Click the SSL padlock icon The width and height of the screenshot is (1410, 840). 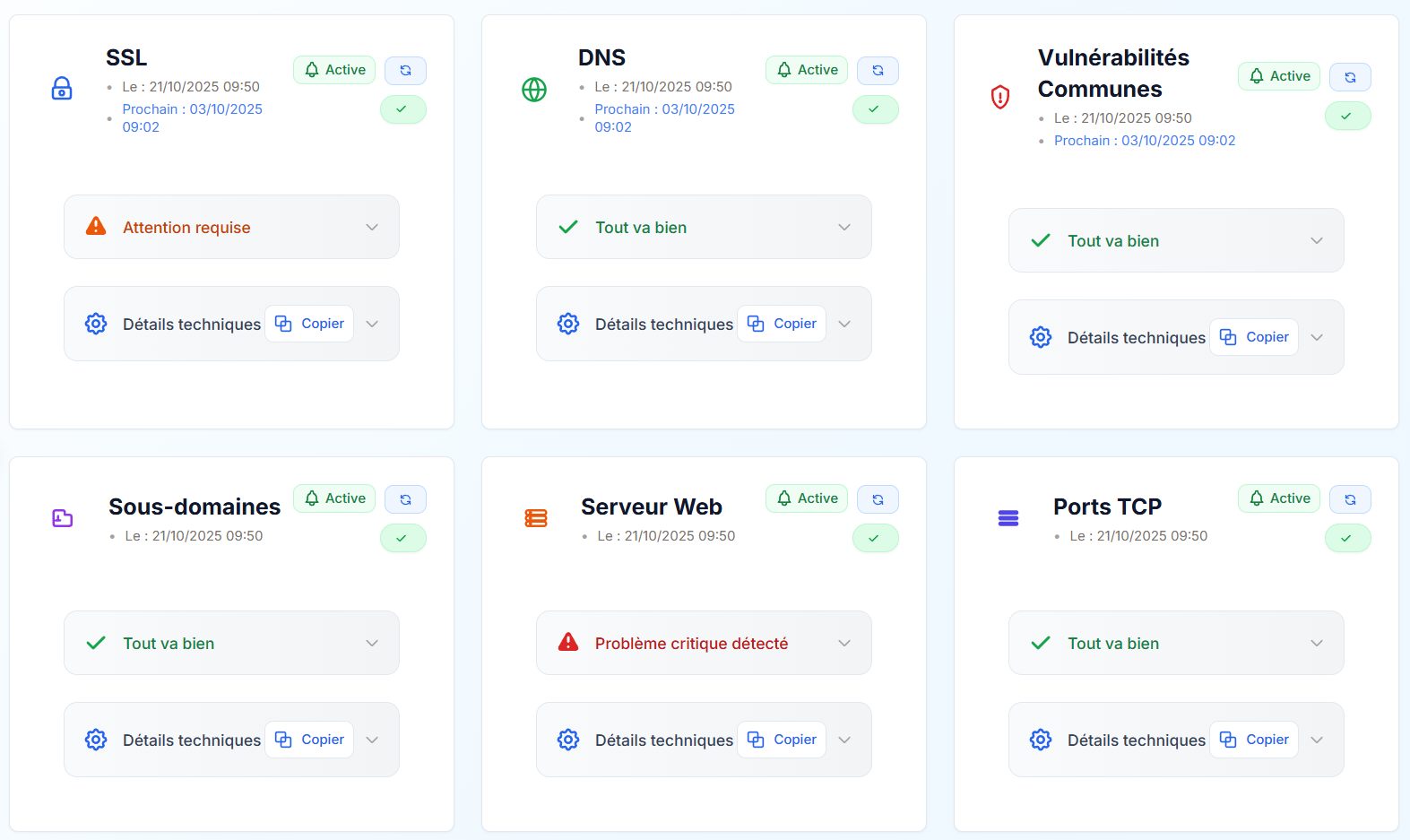click(62, 88)
